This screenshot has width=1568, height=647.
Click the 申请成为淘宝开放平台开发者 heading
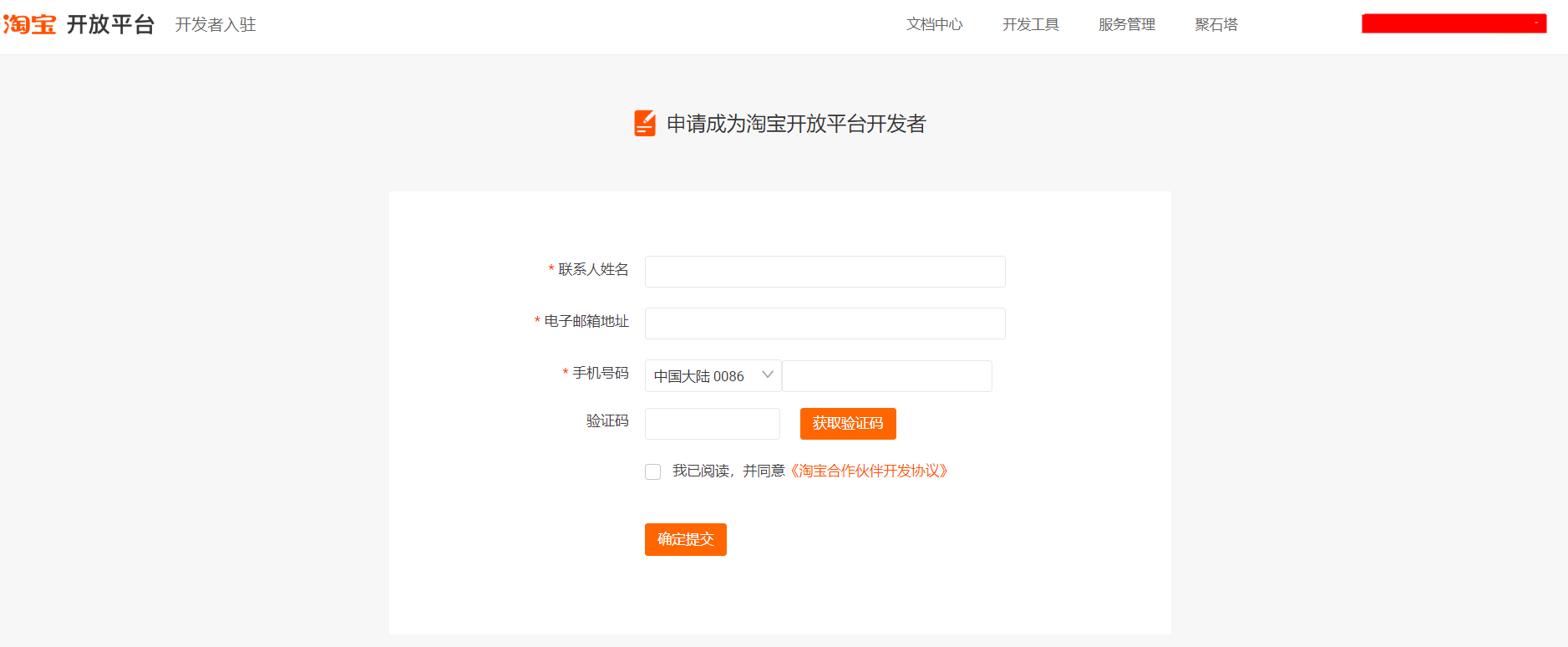(x=796, y=124)
